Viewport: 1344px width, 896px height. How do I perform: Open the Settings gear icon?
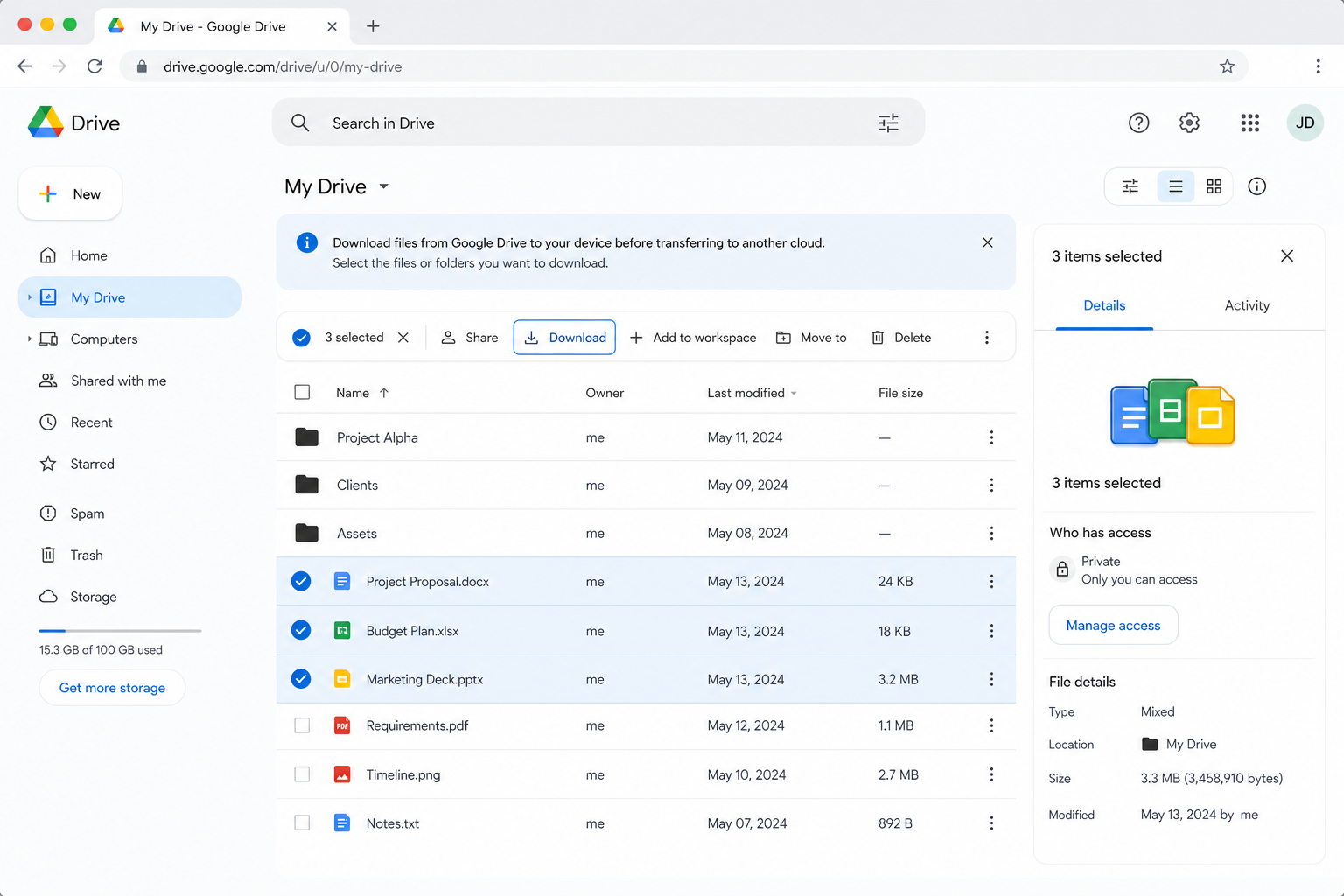[x=1189, y=122]
